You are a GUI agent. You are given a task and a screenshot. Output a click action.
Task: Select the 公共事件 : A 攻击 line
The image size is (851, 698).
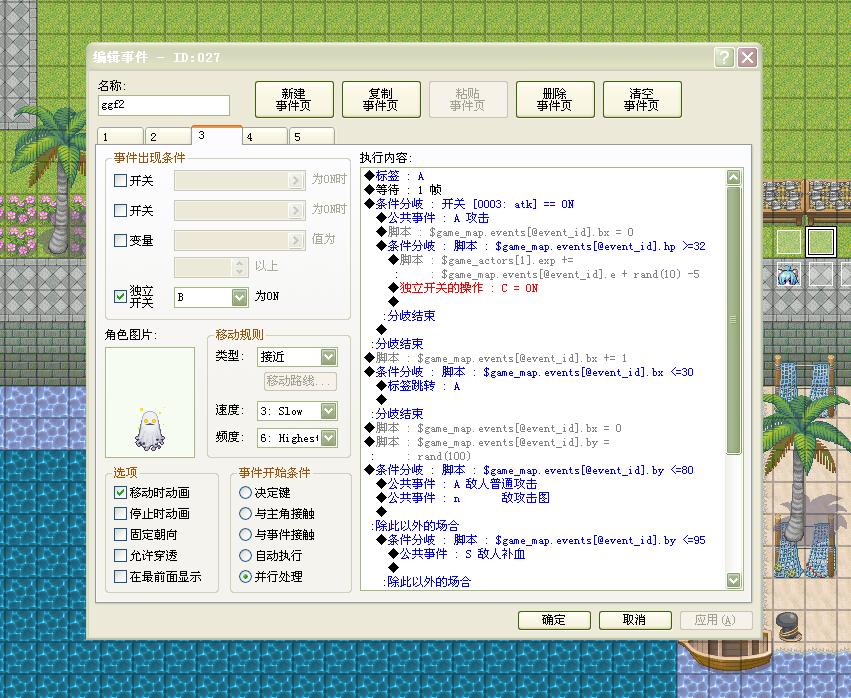click(433, 218)
